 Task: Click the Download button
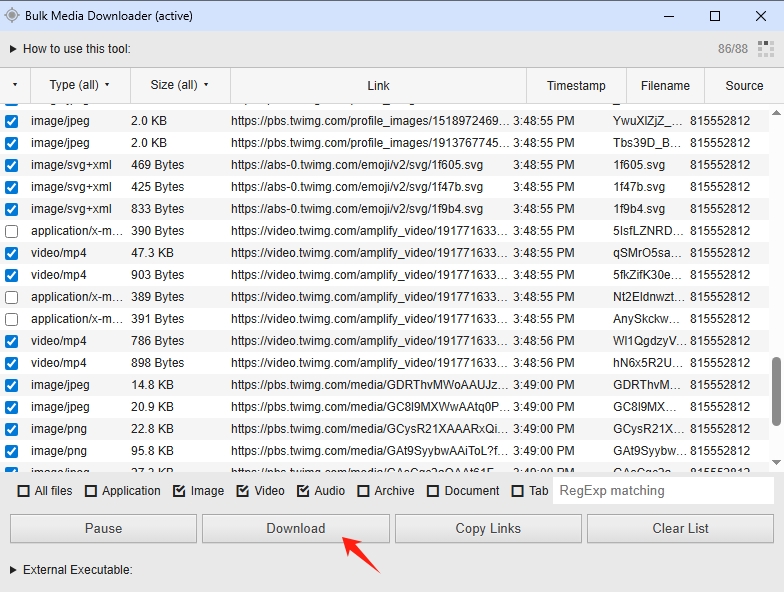296,528
